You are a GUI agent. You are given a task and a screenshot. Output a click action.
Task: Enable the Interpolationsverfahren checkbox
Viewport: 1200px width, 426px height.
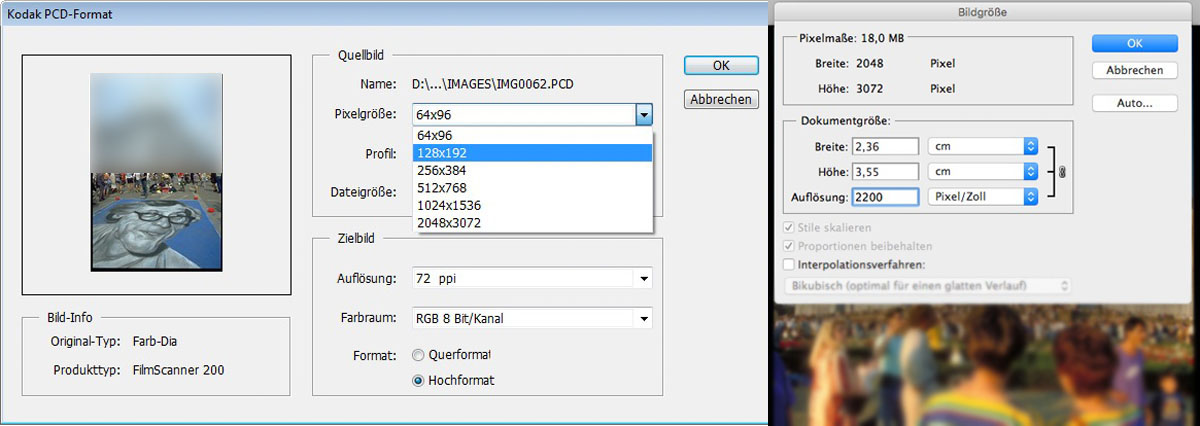(790, 265)
